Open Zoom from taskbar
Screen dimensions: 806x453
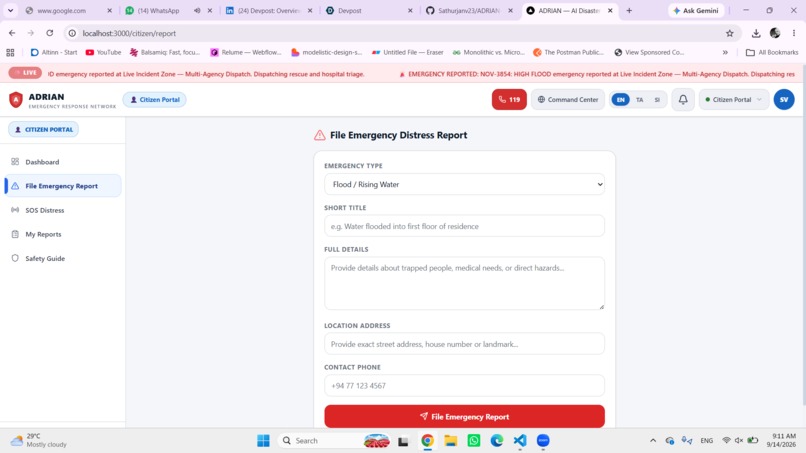coord(543,441)
